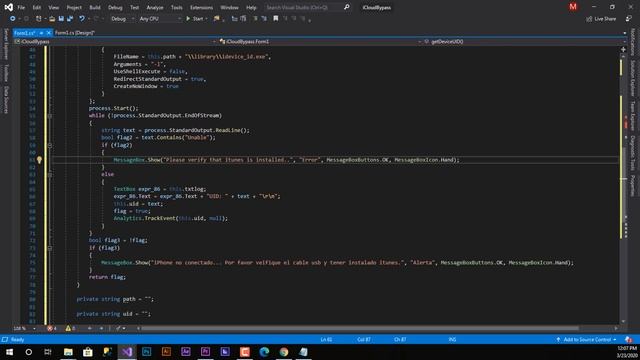
Task: Click the Ready status text
Action: tap(18, 340)
